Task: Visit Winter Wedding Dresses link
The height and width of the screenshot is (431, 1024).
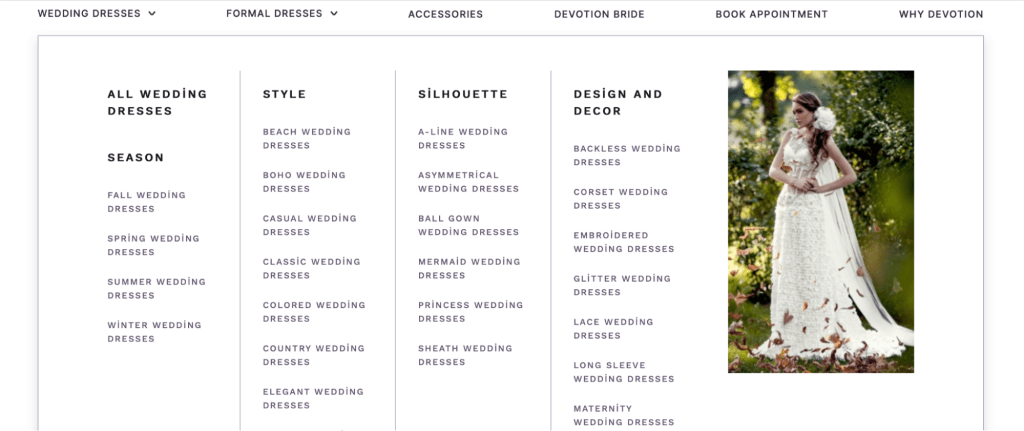Action: (x=155, y=332)
